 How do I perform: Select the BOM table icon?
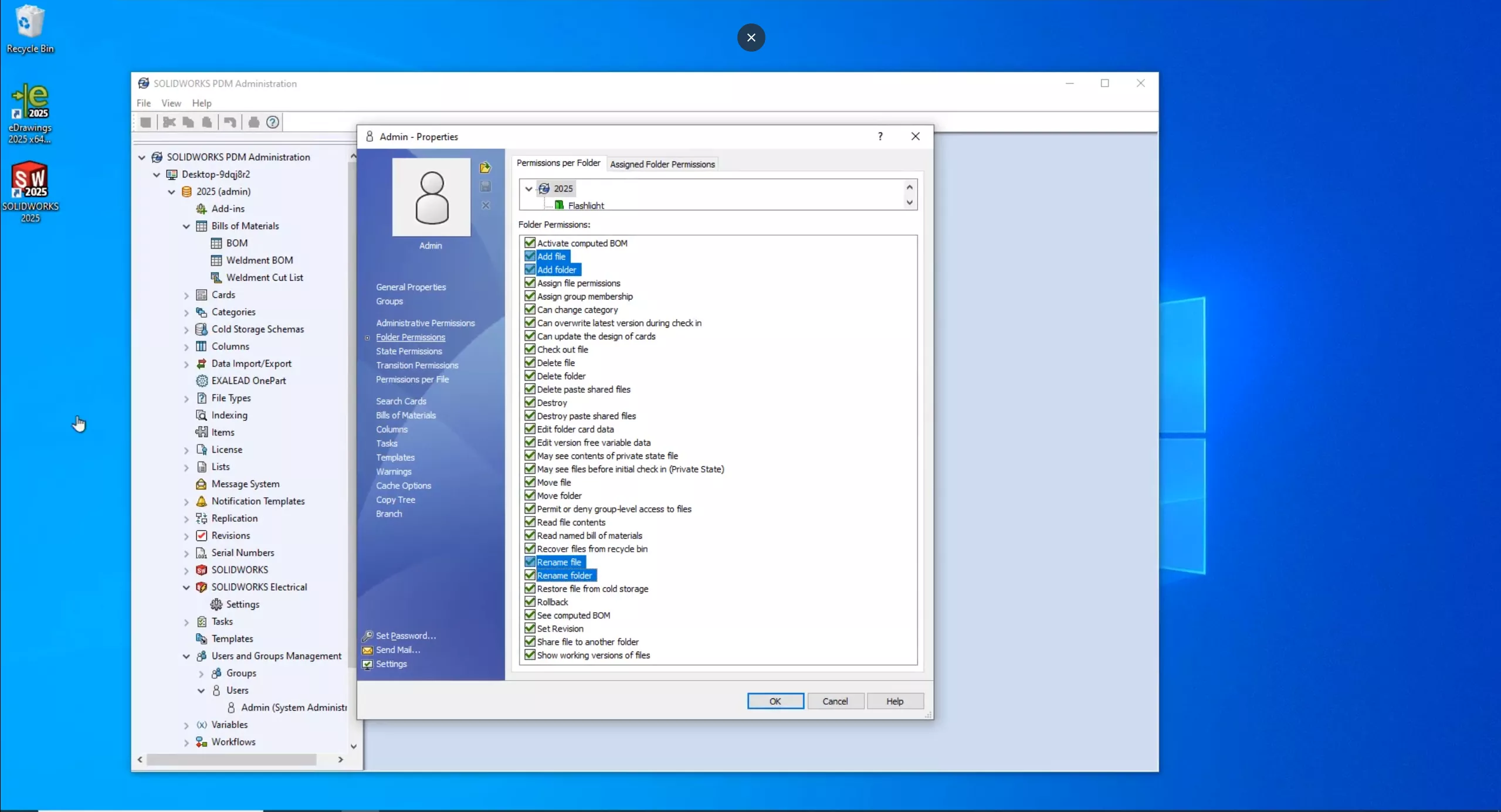tap(216, 243)
